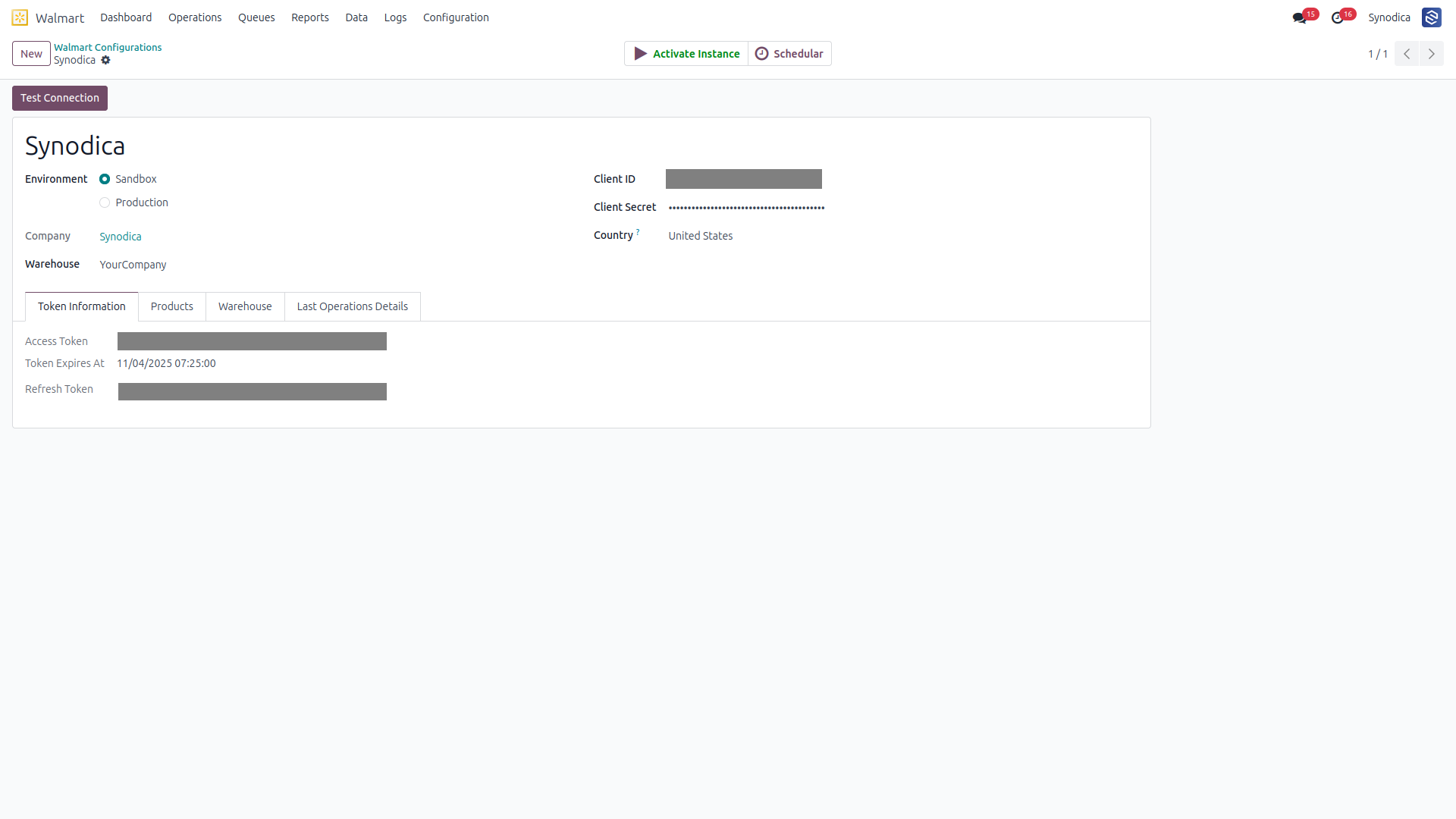
Task: Go back to Walmart Configurations breadcrumb
Action: (x=108, y=47)
